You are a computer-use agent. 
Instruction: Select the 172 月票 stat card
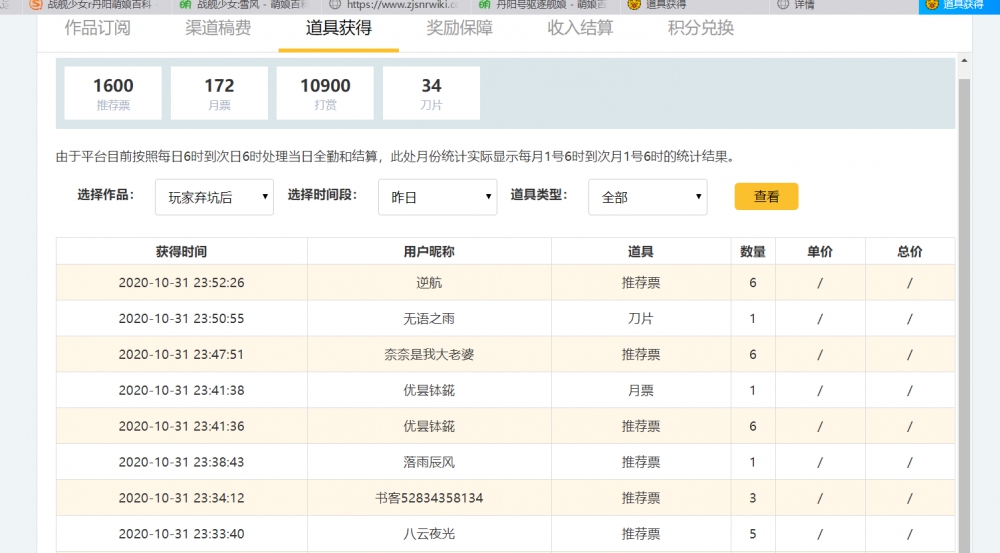219,93
